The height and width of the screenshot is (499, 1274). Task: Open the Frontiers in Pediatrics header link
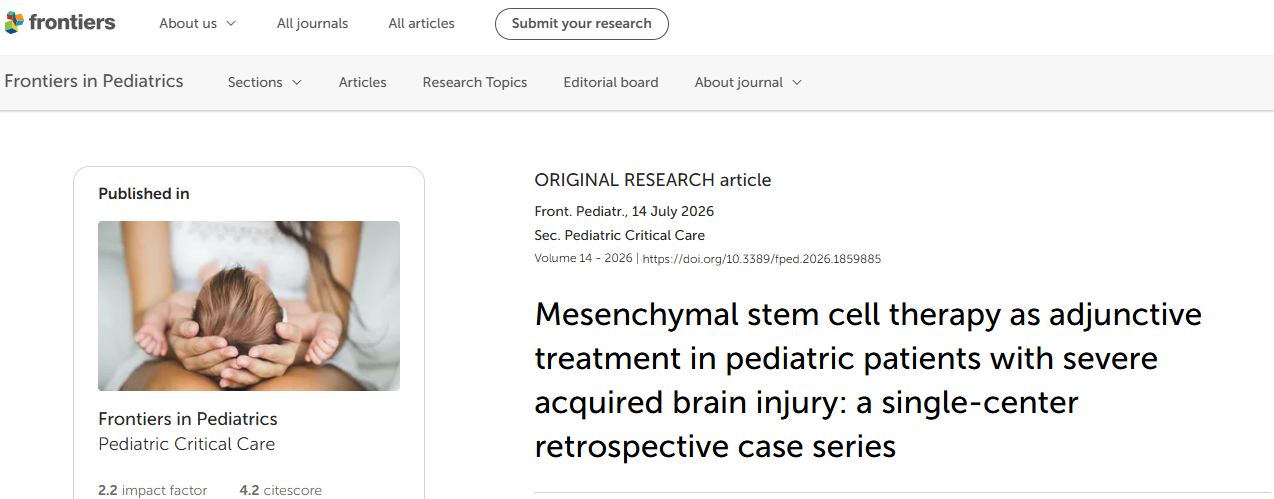[x=94, y=82]
